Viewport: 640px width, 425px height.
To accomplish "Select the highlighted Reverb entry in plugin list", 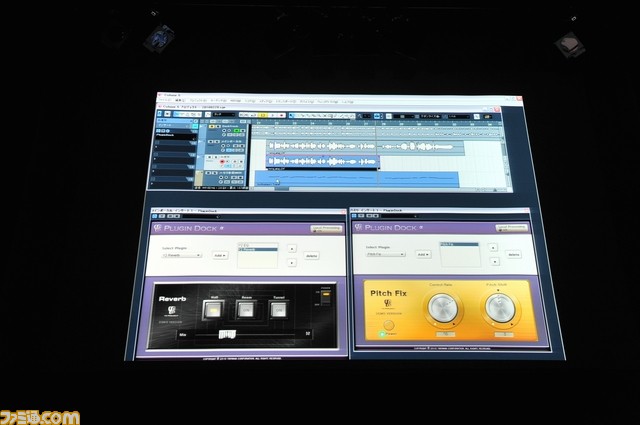I will pyautogui.click(x=258, y=249).
